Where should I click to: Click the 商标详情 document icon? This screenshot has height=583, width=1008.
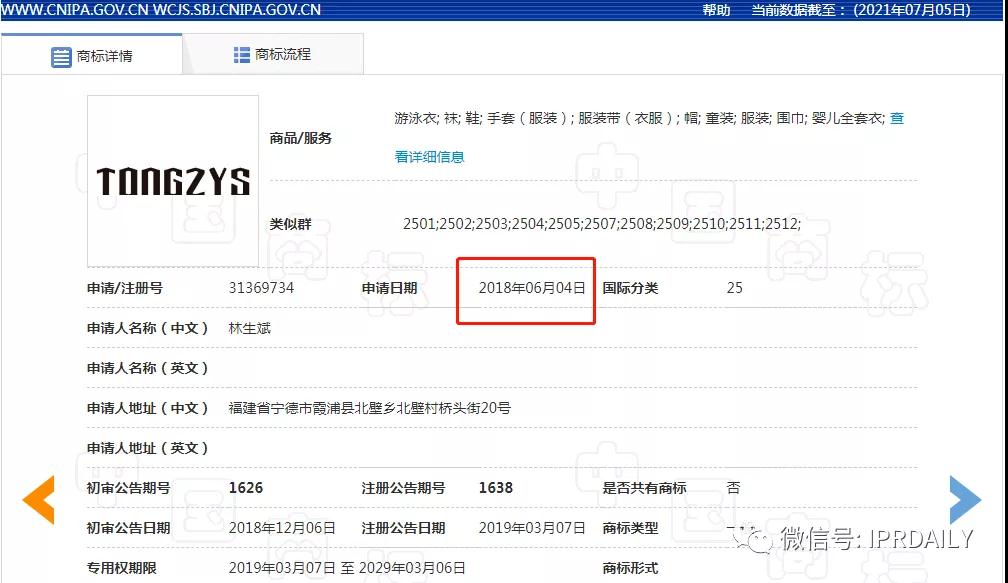(61, 57)
